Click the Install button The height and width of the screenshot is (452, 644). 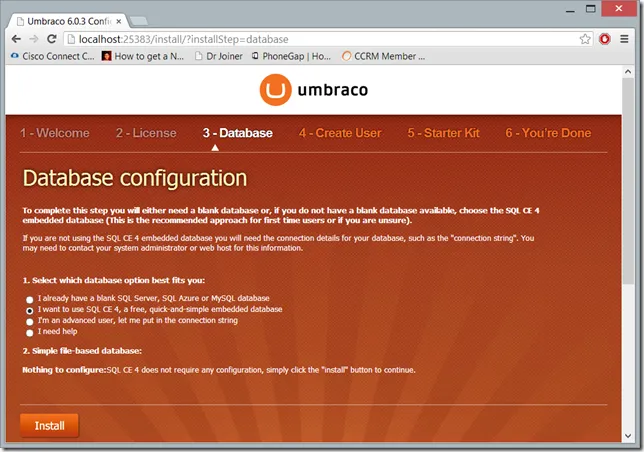tap(49, 425)
